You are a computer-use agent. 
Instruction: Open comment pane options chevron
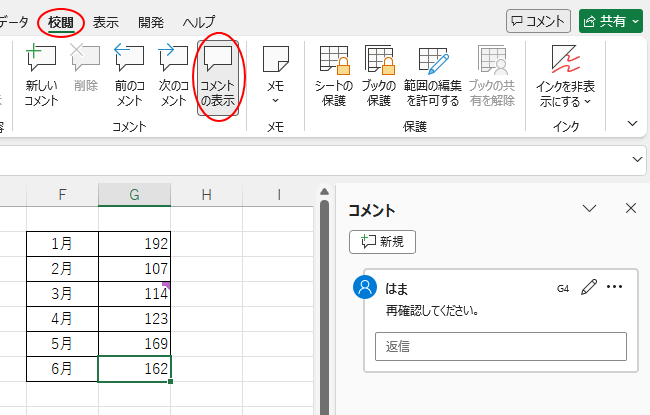pos(589,208)
